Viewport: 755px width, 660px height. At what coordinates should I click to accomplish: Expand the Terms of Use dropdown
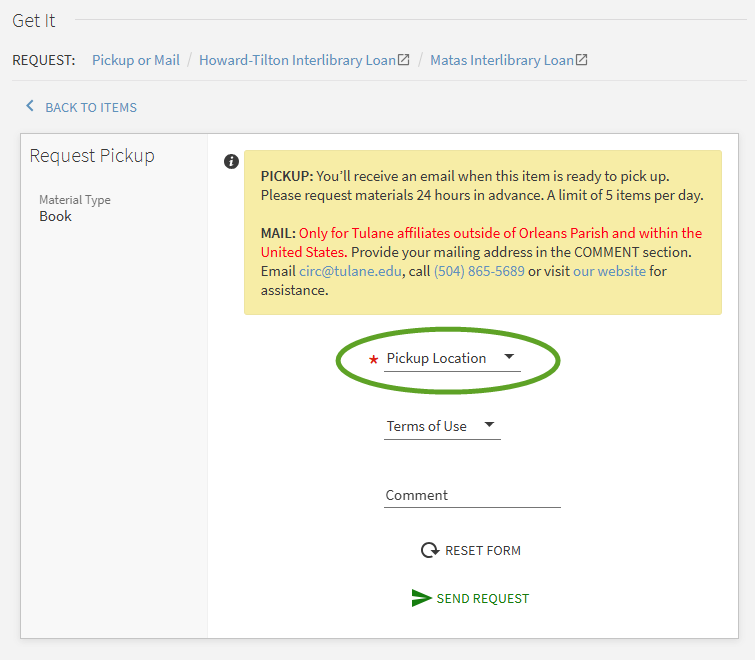(441, 426)
